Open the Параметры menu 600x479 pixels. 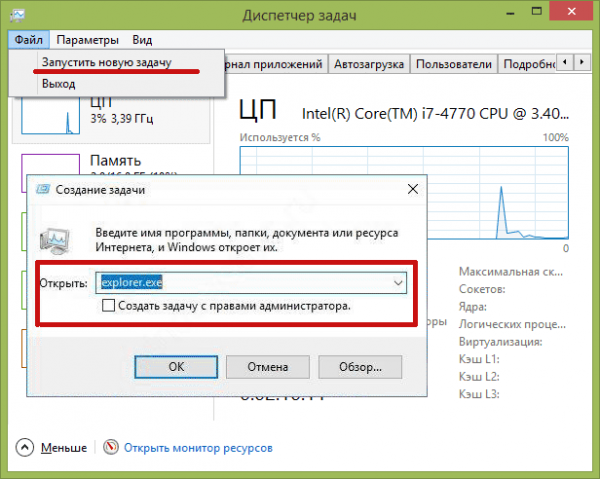click(87, 40)
